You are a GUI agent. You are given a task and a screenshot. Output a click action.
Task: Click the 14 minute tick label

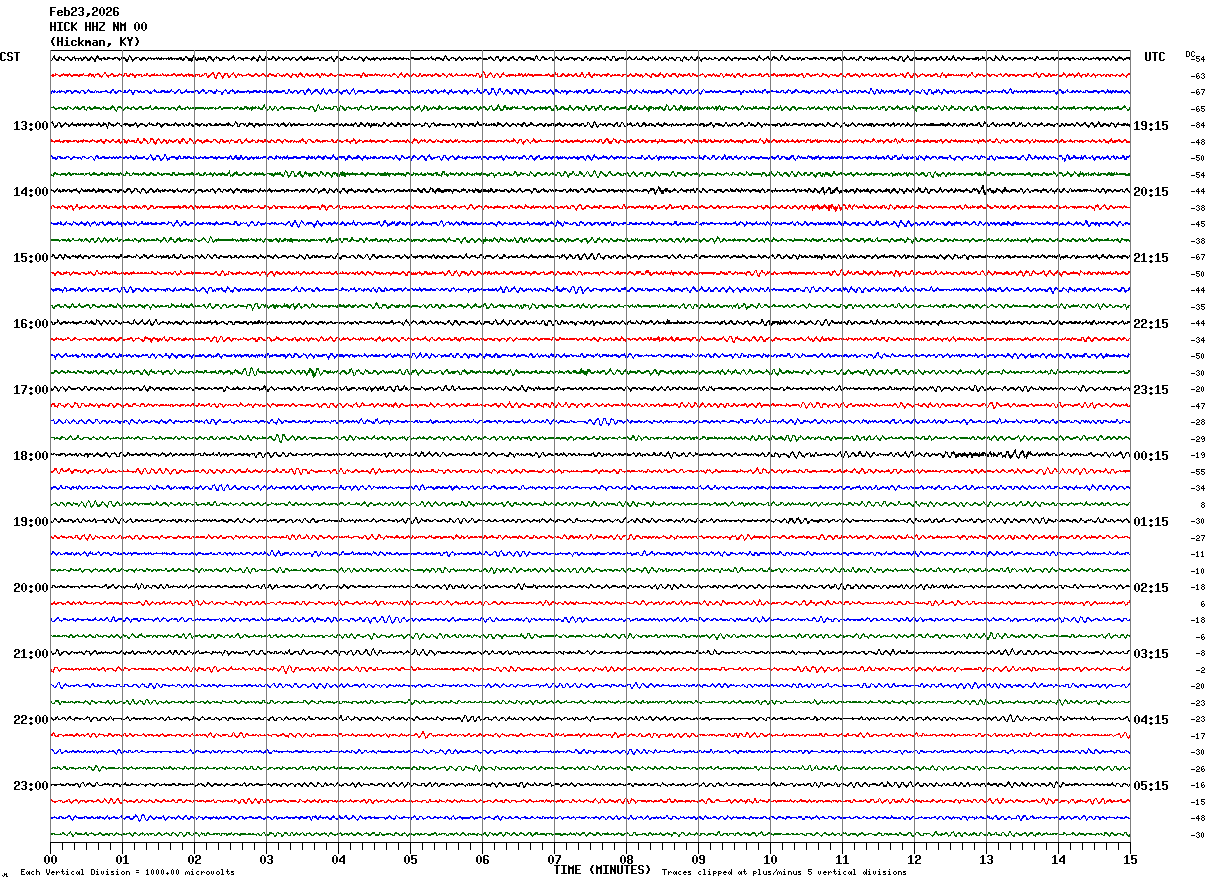[1058, 859]
